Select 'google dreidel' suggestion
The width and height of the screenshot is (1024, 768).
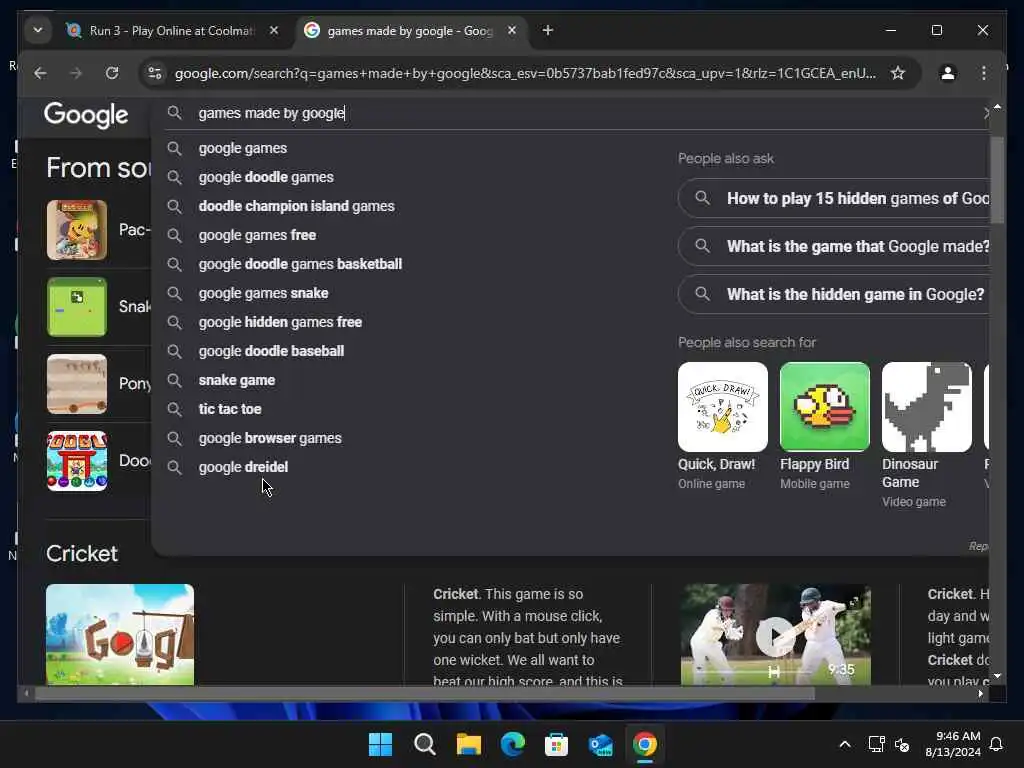[x=243, y=467]
